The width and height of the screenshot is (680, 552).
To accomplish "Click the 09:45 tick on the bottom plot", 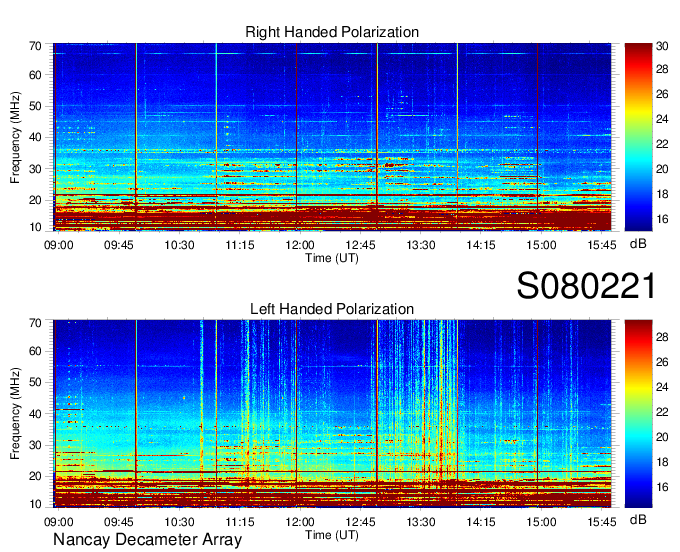I will (118, 522).
